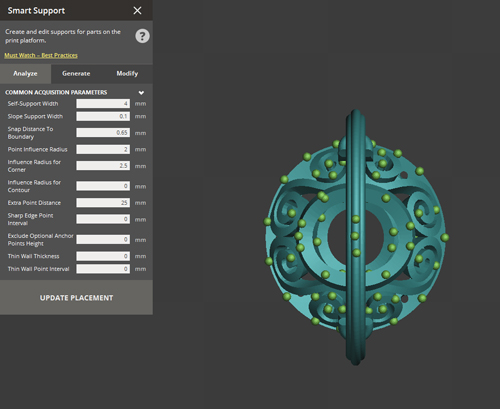Open the help question mark icon

tap(142, 36)
